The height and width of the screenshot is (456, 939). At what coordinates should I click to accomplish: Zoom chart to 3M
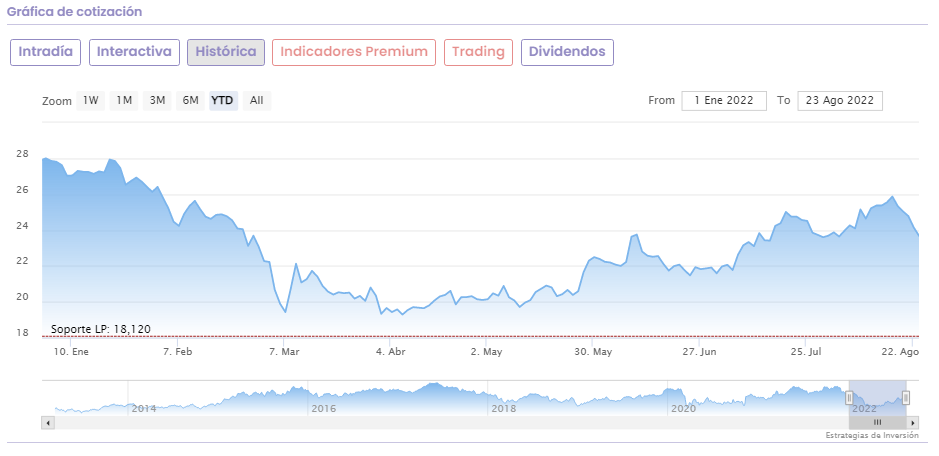click(x=157, y=100)
